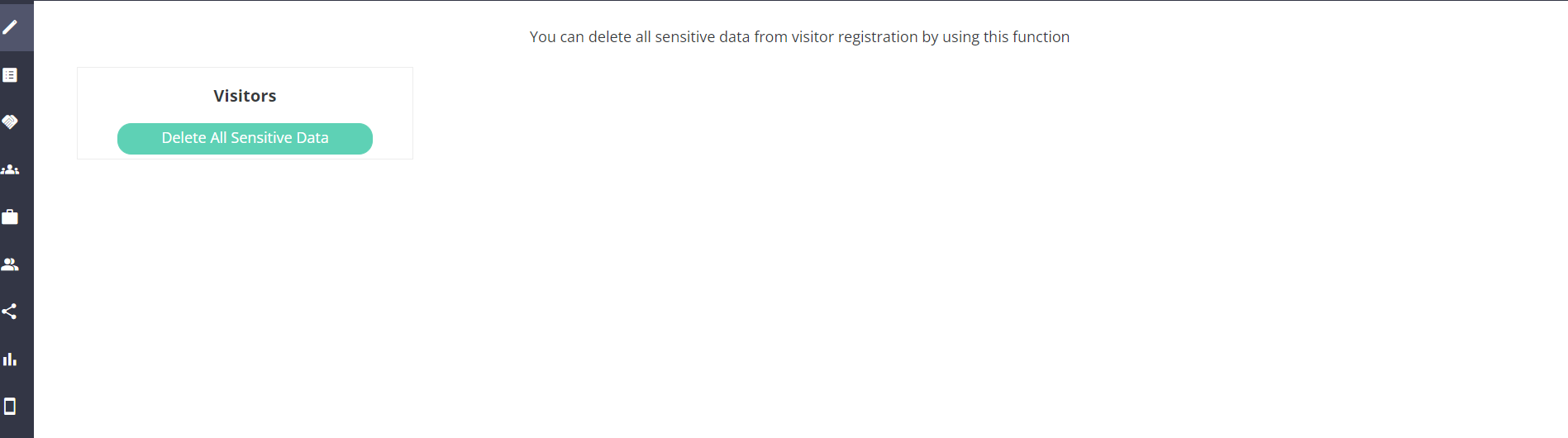1568x438 pixels.
Task: Open the bar chart statistics icon
Action: pyautogui.click(x=10, y=359)
